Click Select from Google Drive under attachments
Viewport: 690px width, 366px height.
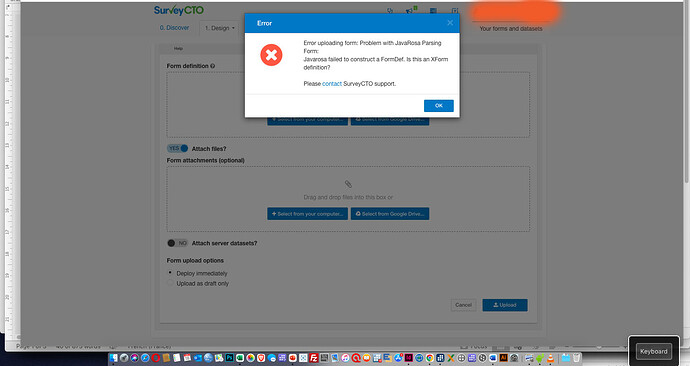[x=390, y=214]
